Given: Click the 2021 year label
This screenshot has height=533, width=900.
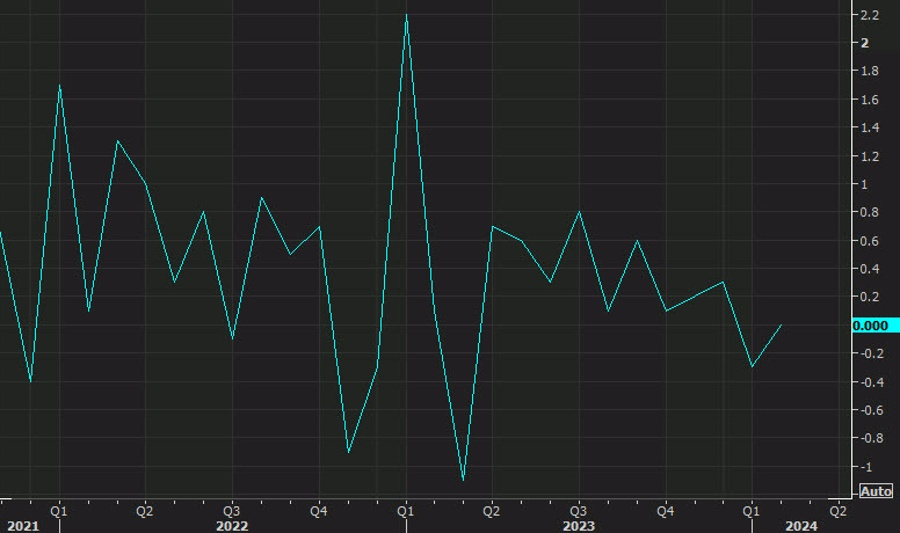Looking at the screenshot, I should coord(23,526).
